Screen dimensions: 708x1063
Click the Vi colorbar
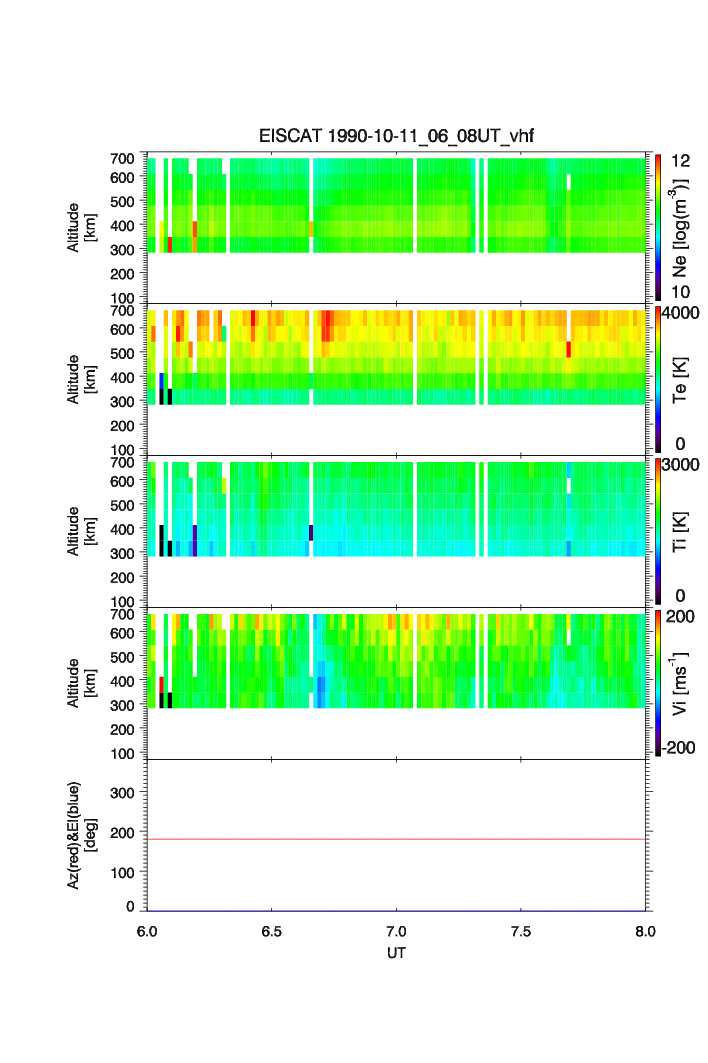pyautogui.click(x=658, y=683)
